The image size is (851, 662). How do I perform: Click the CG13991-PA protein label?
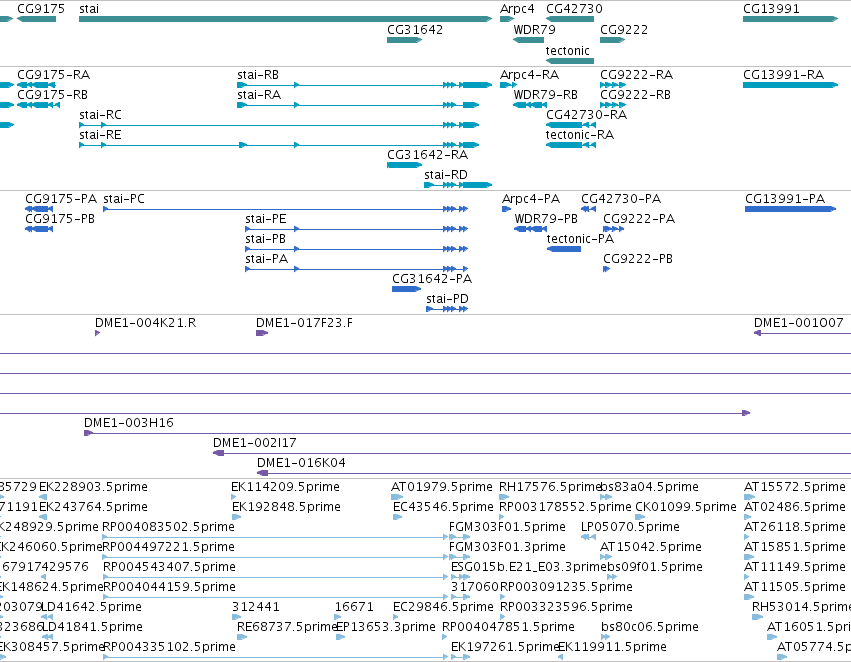tap(785, 199)
